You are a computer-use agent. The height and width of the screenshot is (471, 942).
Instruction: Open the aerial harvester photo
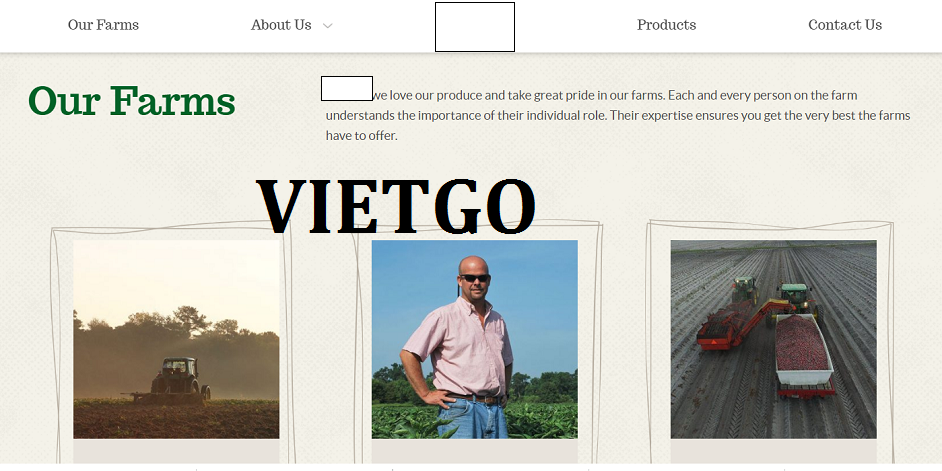pos(773,339)
